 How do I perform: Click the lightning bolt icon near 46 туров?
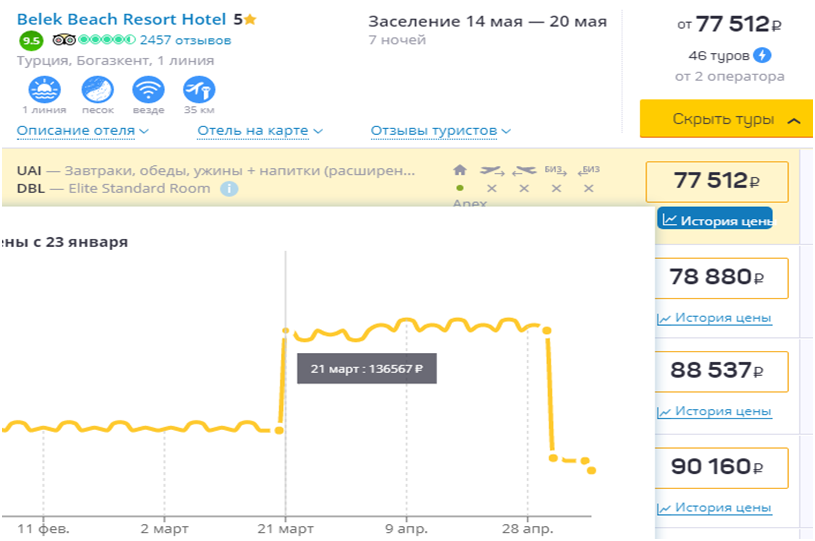point(763,55)
